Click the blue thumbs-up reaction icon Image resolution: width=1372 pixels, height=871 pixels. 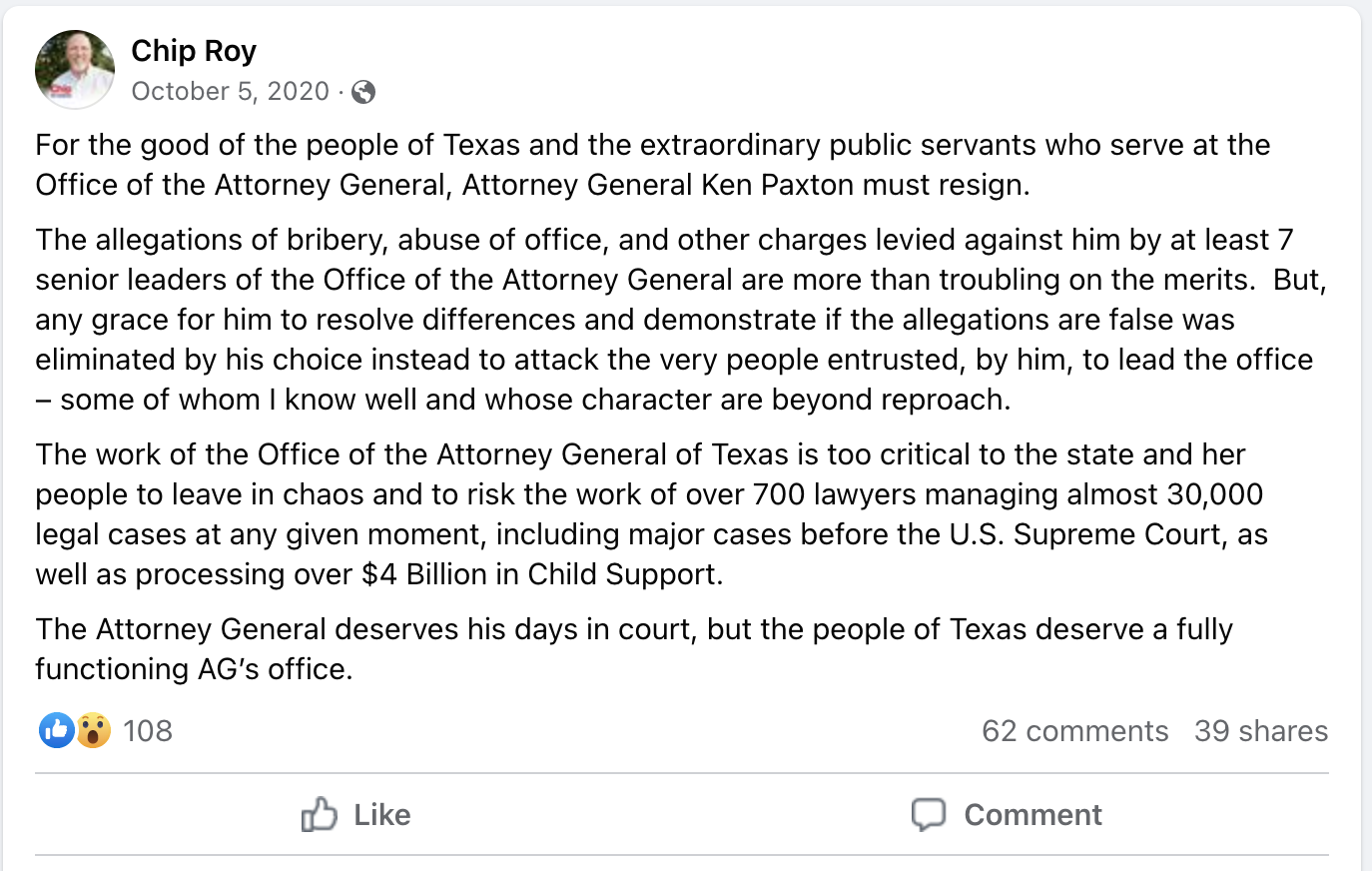click(57, 730)
